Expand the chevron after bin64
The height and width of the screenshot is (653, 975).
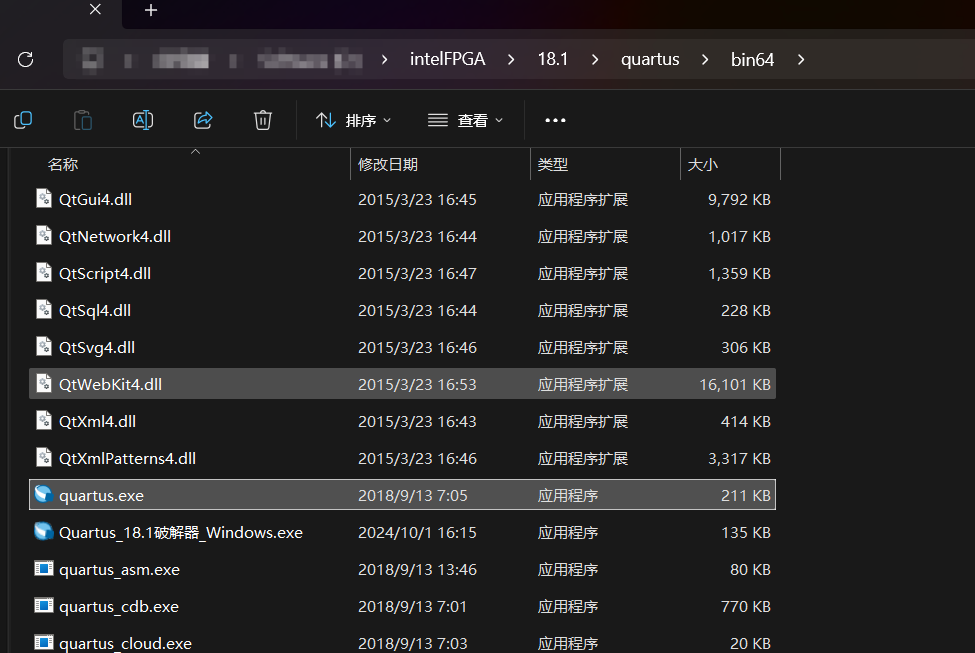[x=801, y=60]
